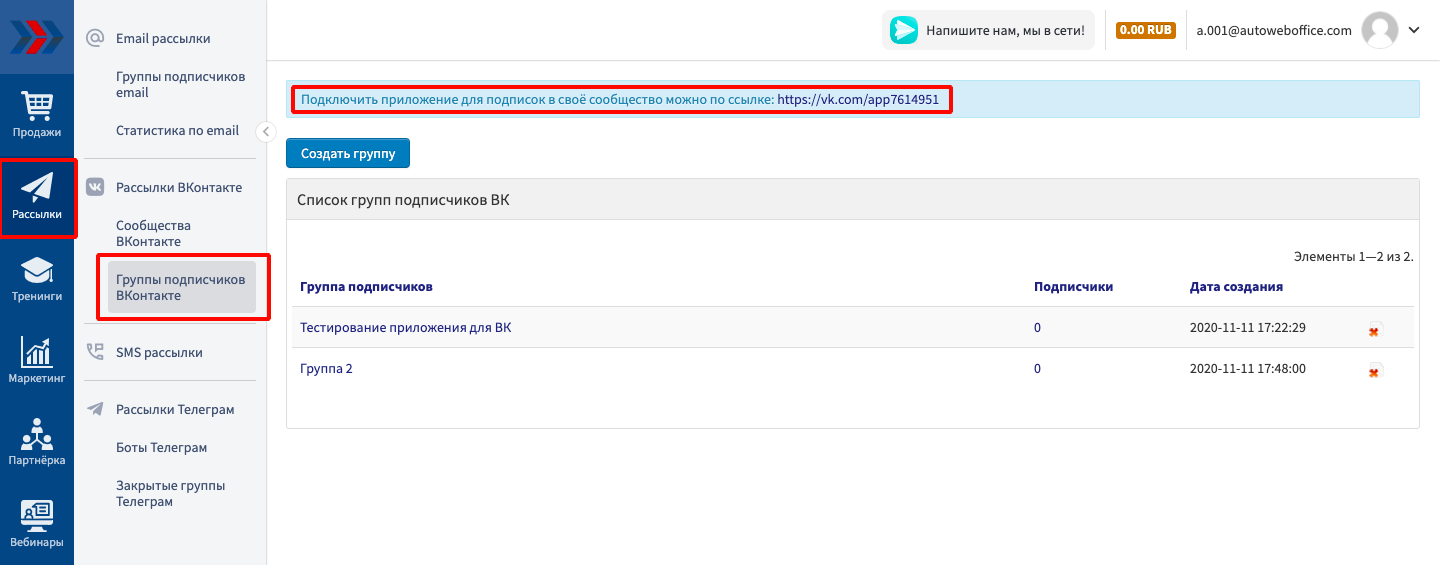Open the Маркетинг chart section

pyautogui.click(x=37, y=361)
